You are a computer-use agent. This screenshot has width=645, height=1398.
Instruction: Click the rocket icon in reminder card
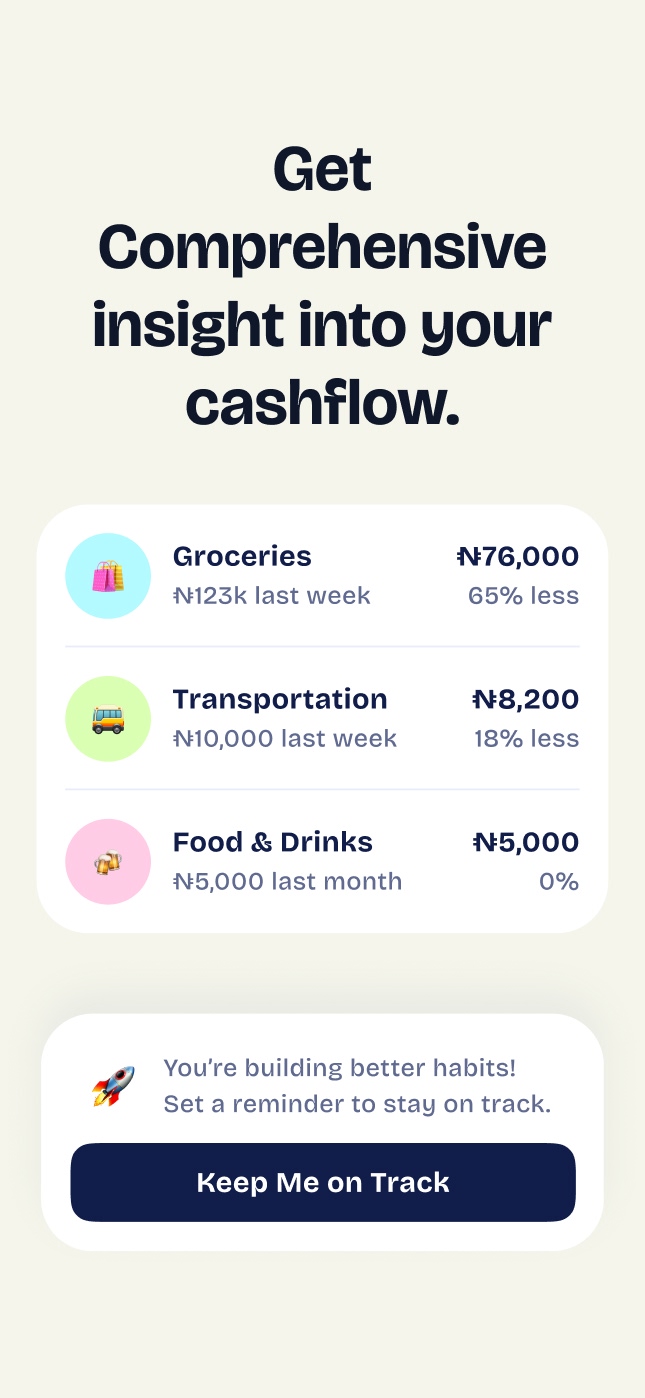(x=113, y=1086)
